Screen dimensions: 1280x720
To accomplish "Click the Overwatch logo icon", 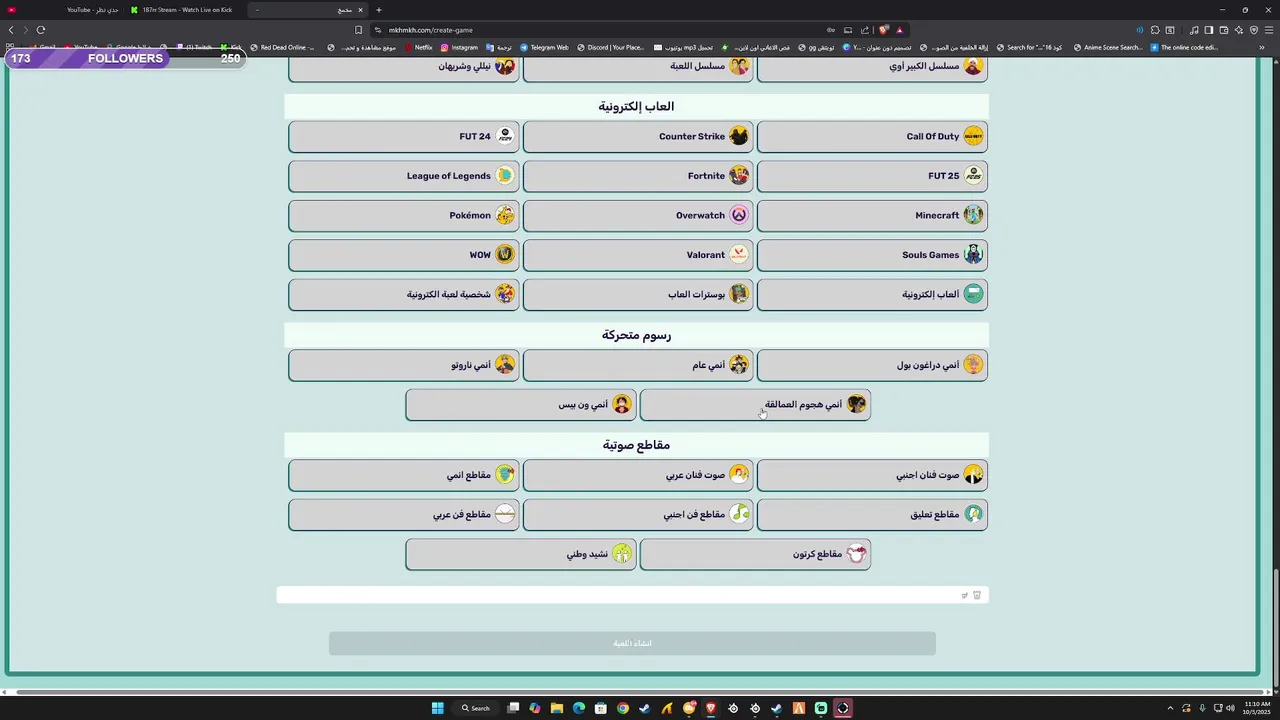I will [739, 215].
